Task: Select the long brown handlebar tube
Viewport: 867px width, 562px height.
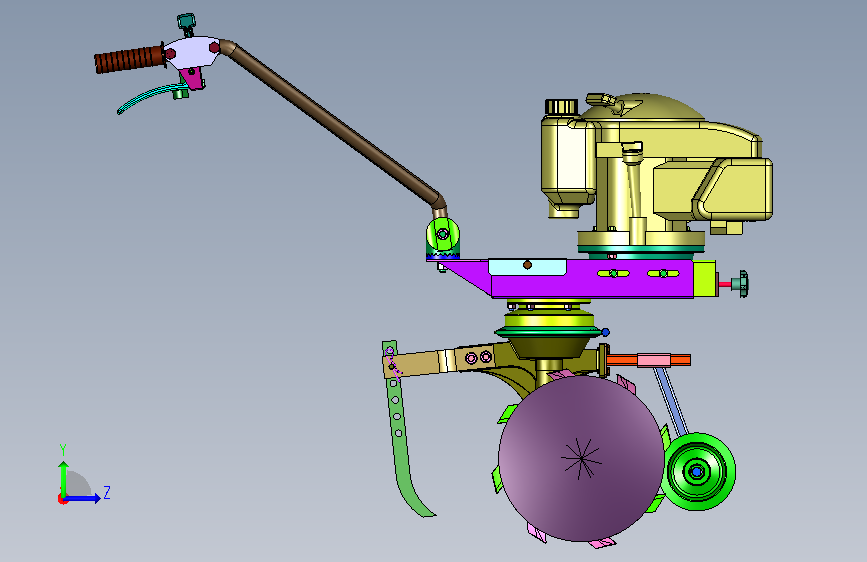Action: 333,124
